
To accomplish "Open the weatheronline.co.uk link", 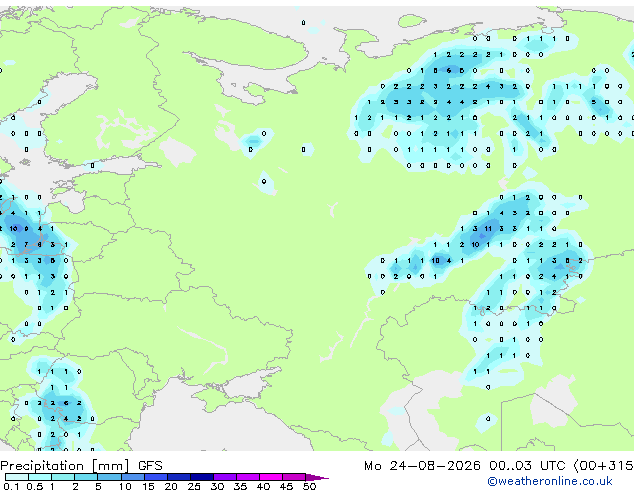I will pos(550,481).
